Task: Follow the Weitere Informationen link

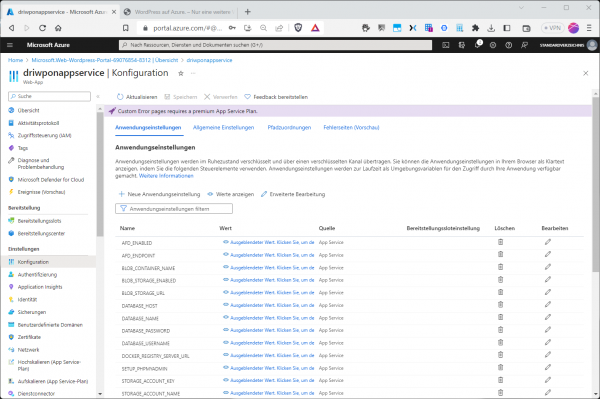Action: pyautogui.click(x=166, y=176)
